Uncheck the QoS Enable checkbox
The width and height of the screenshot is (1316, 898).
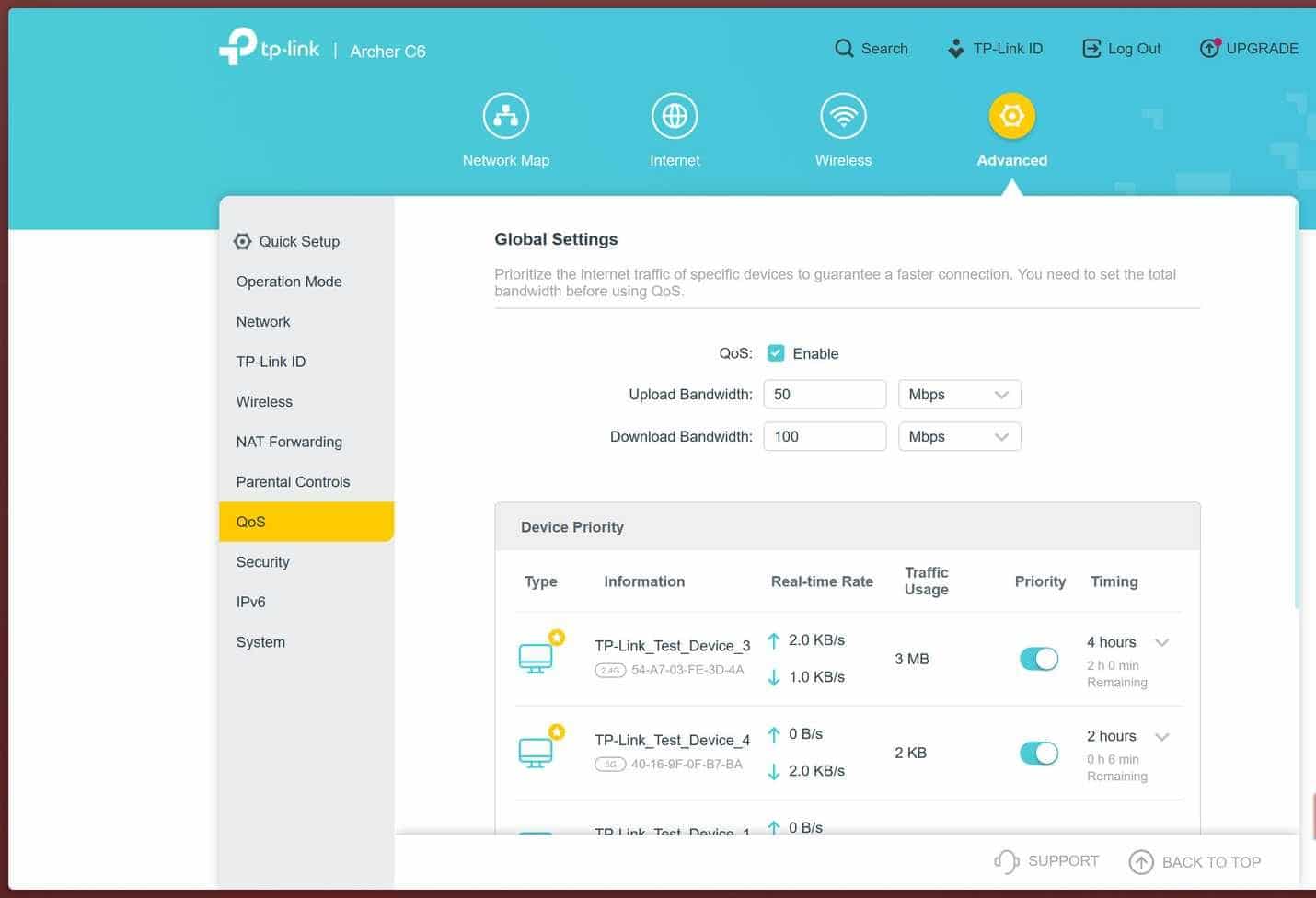(x=776, y=353)
